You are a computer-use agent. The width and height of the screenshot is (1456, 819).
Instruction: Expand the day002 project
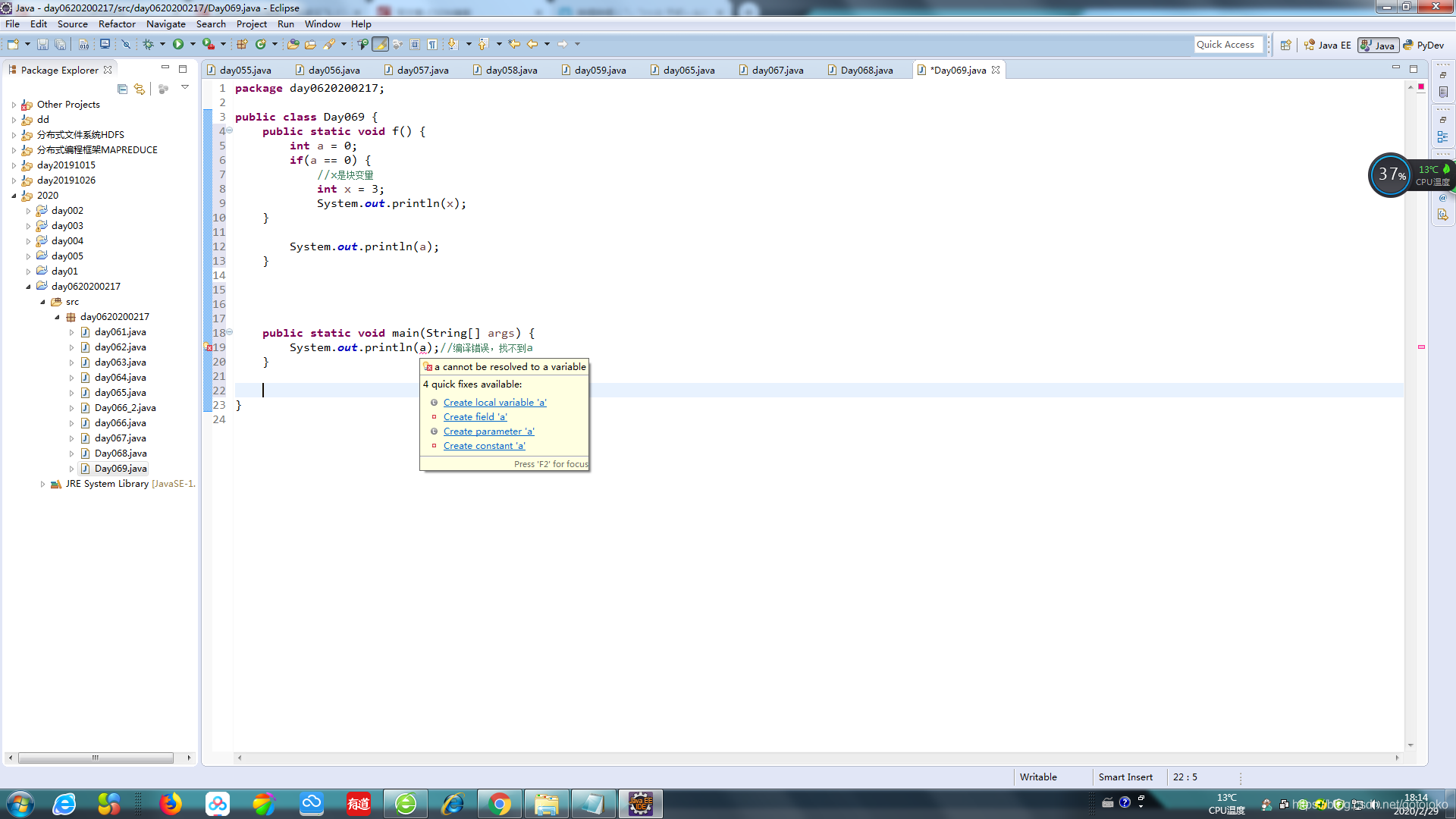tap(28, 211)
